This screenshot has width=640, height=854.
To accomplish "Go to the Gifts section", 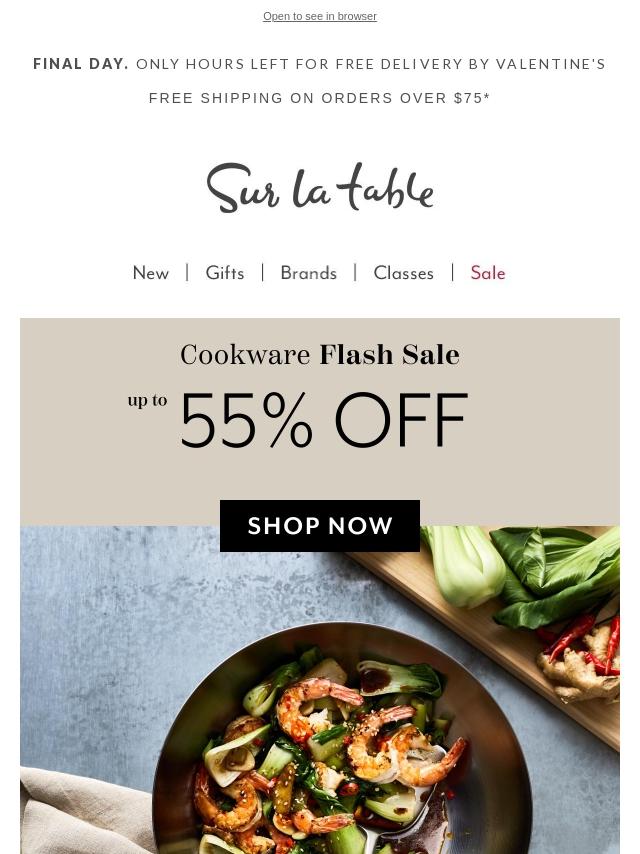I will [224, 273].
